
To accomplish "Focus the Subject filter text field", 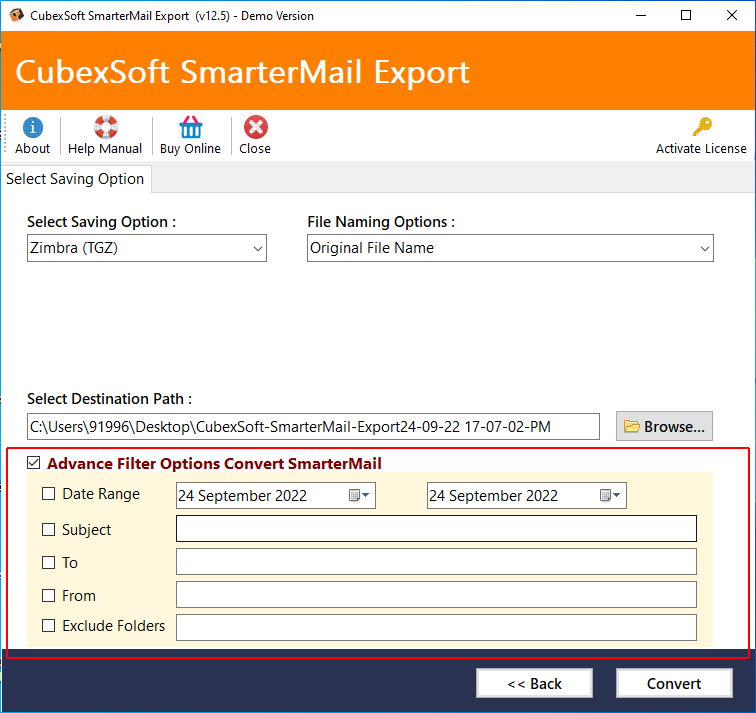I will click(x=436, y=528).
